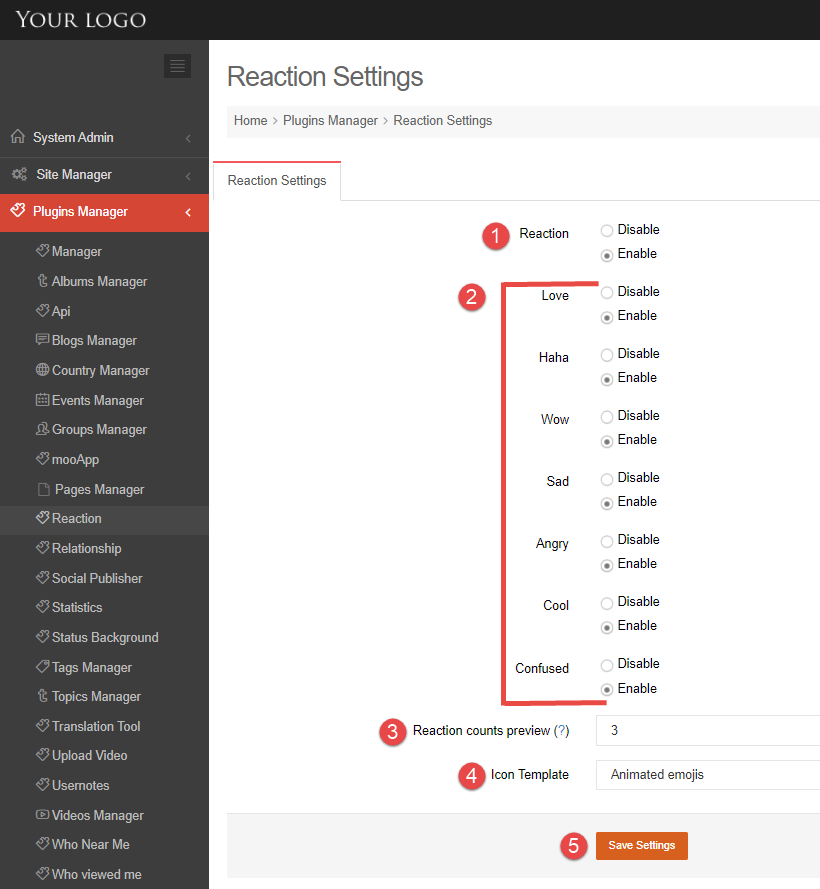Image resolution: width=820 pixels, height=889 pixels.
Task: Disable the Angry reaction
Action: 607,541
